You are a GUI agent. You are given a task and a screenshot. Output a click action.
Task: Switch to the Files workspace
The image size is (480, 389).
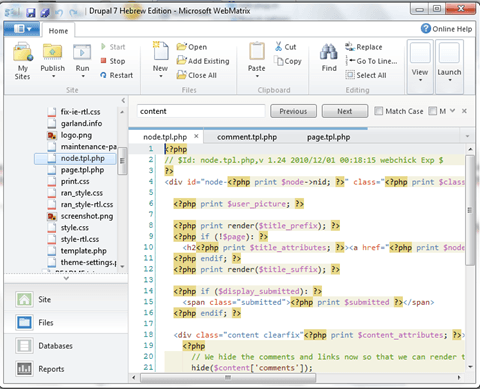click(x=66, y=322)
